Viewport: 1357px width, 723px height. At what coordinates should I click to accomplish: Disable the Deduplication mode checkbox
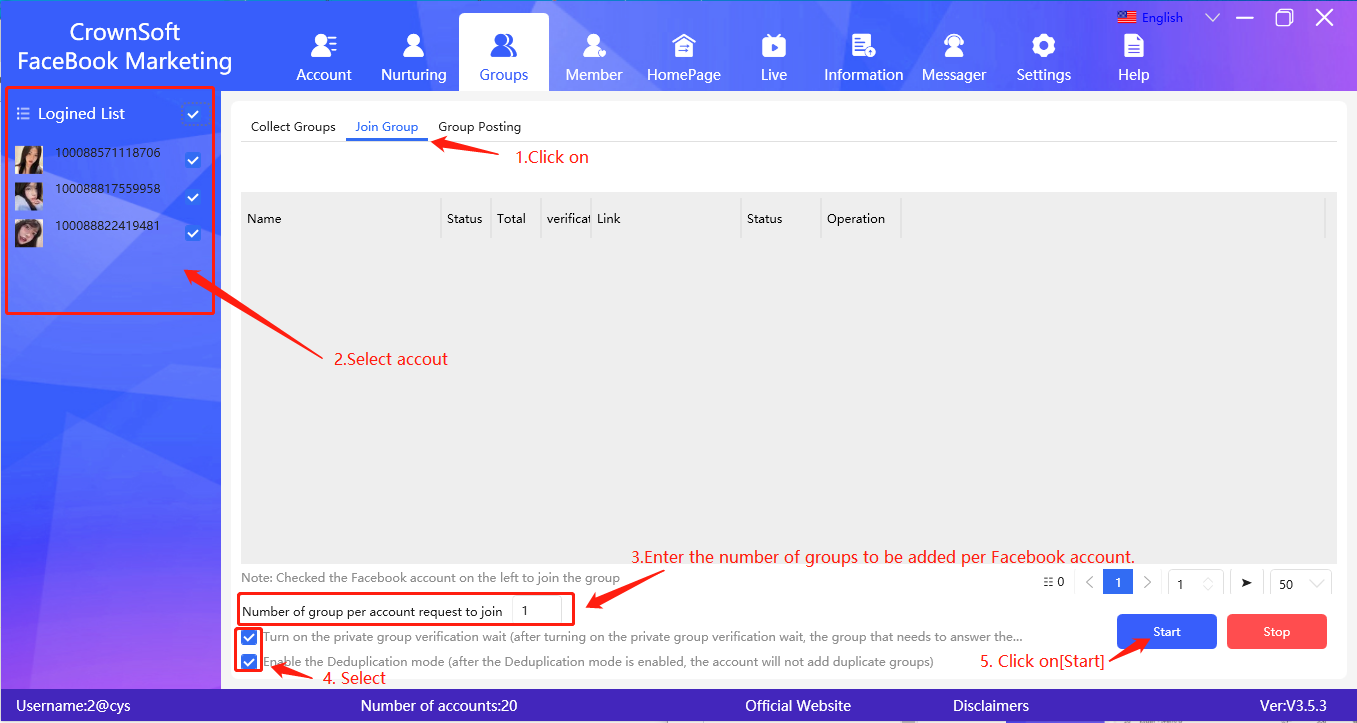249,661
